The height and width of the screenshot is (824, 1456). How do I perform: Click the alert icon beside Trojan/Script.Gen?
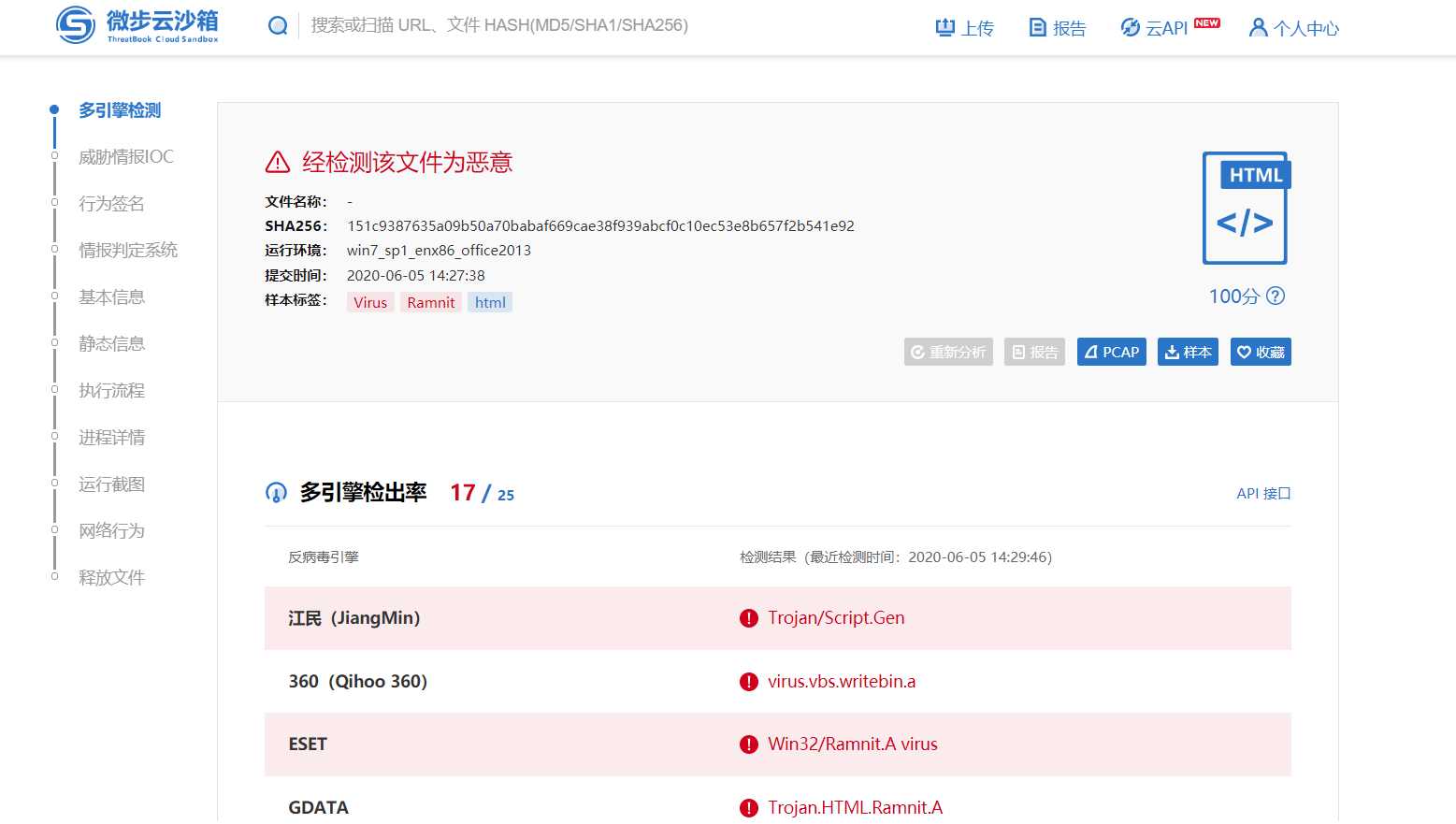749,618
